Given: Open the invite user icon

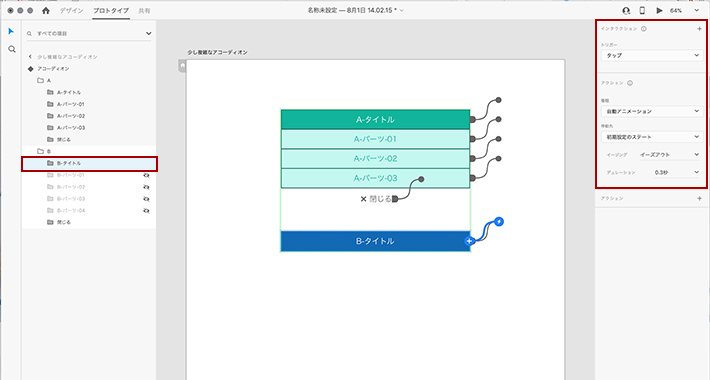Looking at the screenshot, I should [626, 10].
